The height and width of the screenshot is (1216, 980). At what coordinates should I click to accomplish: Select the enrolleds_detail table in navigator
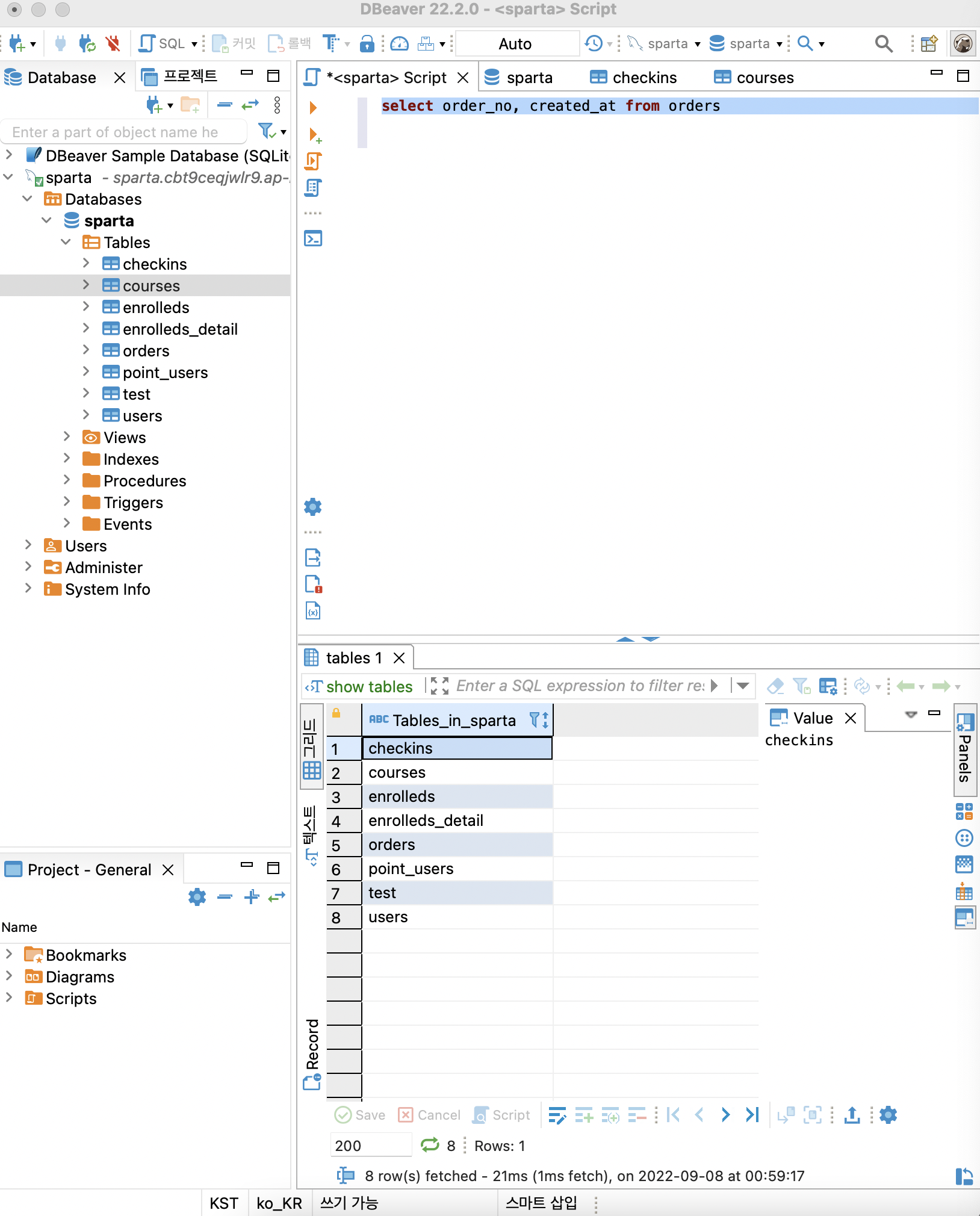pyautogui.click(x=180, y=329)
